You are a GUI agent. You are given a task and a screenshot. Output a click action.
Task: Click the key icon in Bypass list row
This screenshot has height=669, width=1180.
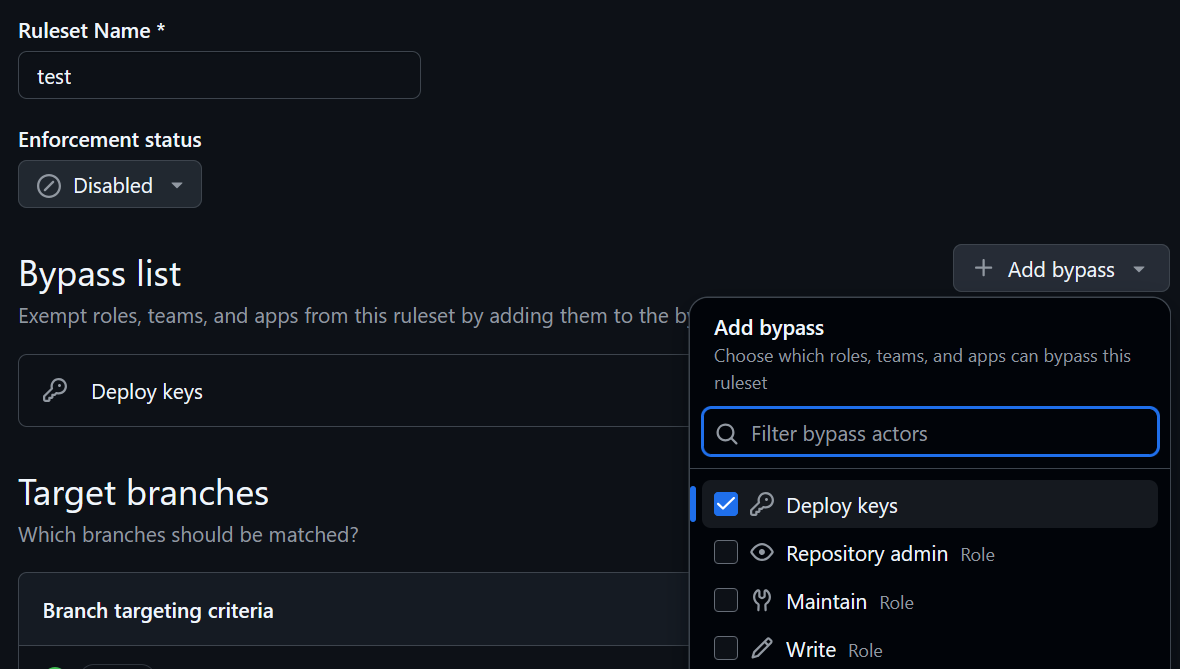click(x=55, y=391)
